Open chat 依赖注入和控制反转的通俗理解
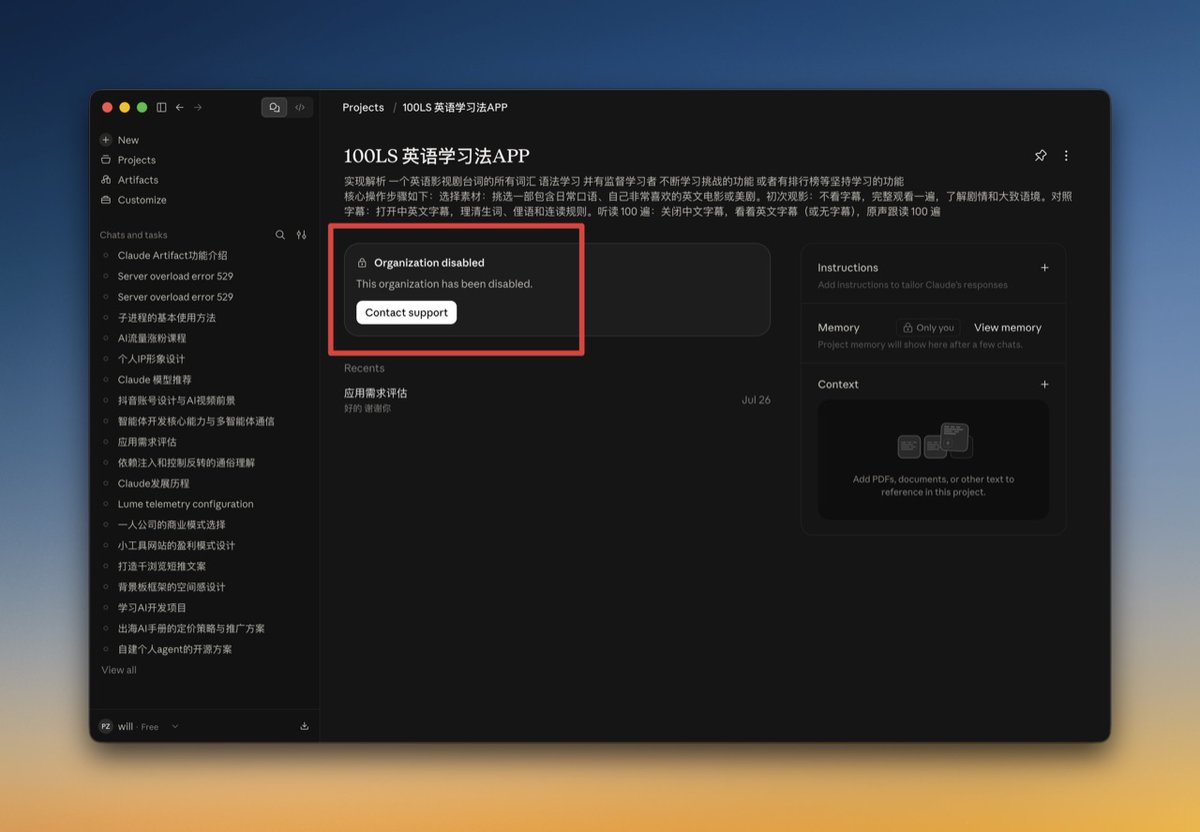The height and width of the screenshot is (832, 1200). tap(186, 463)
